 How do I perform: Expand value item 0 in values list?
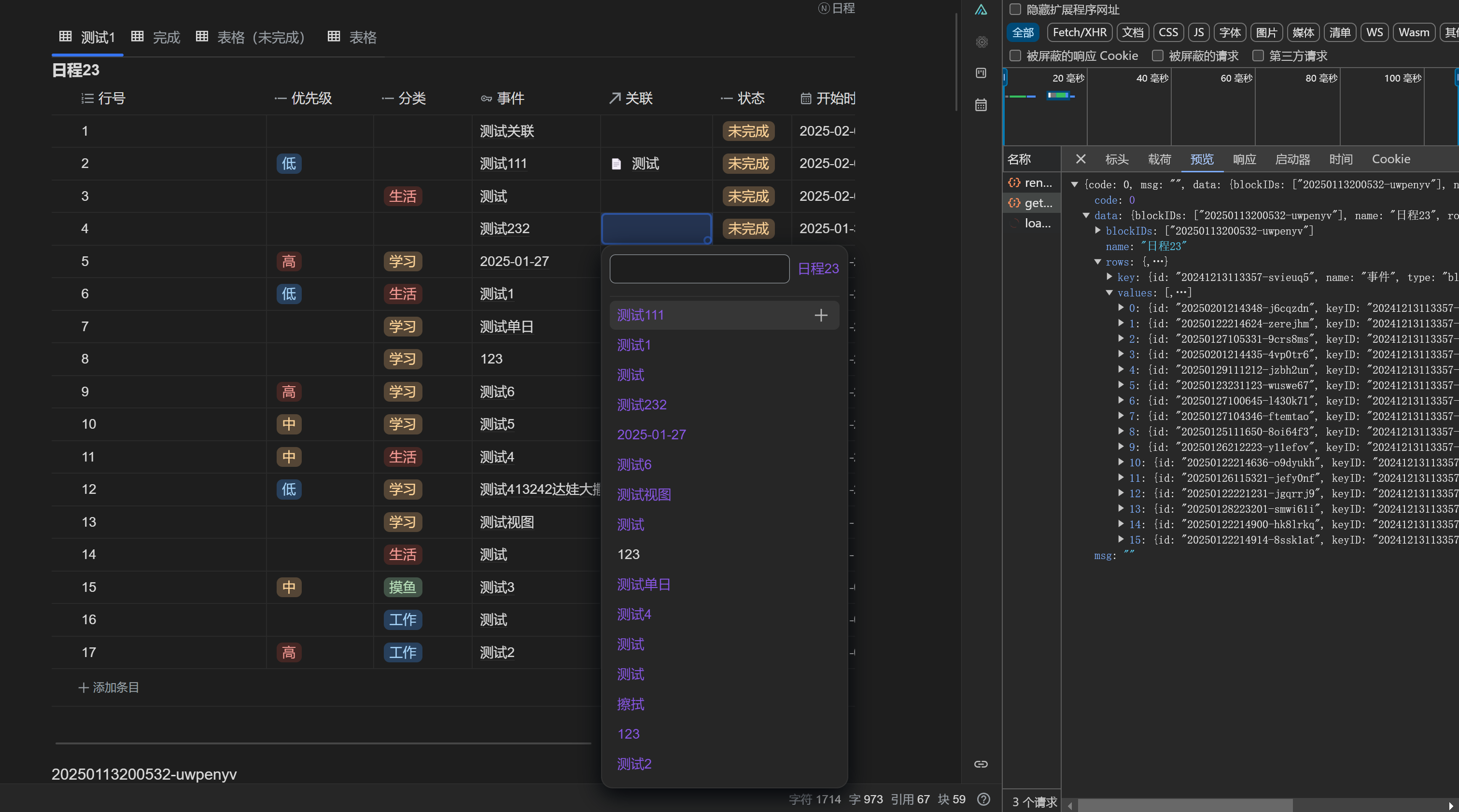1121,308
